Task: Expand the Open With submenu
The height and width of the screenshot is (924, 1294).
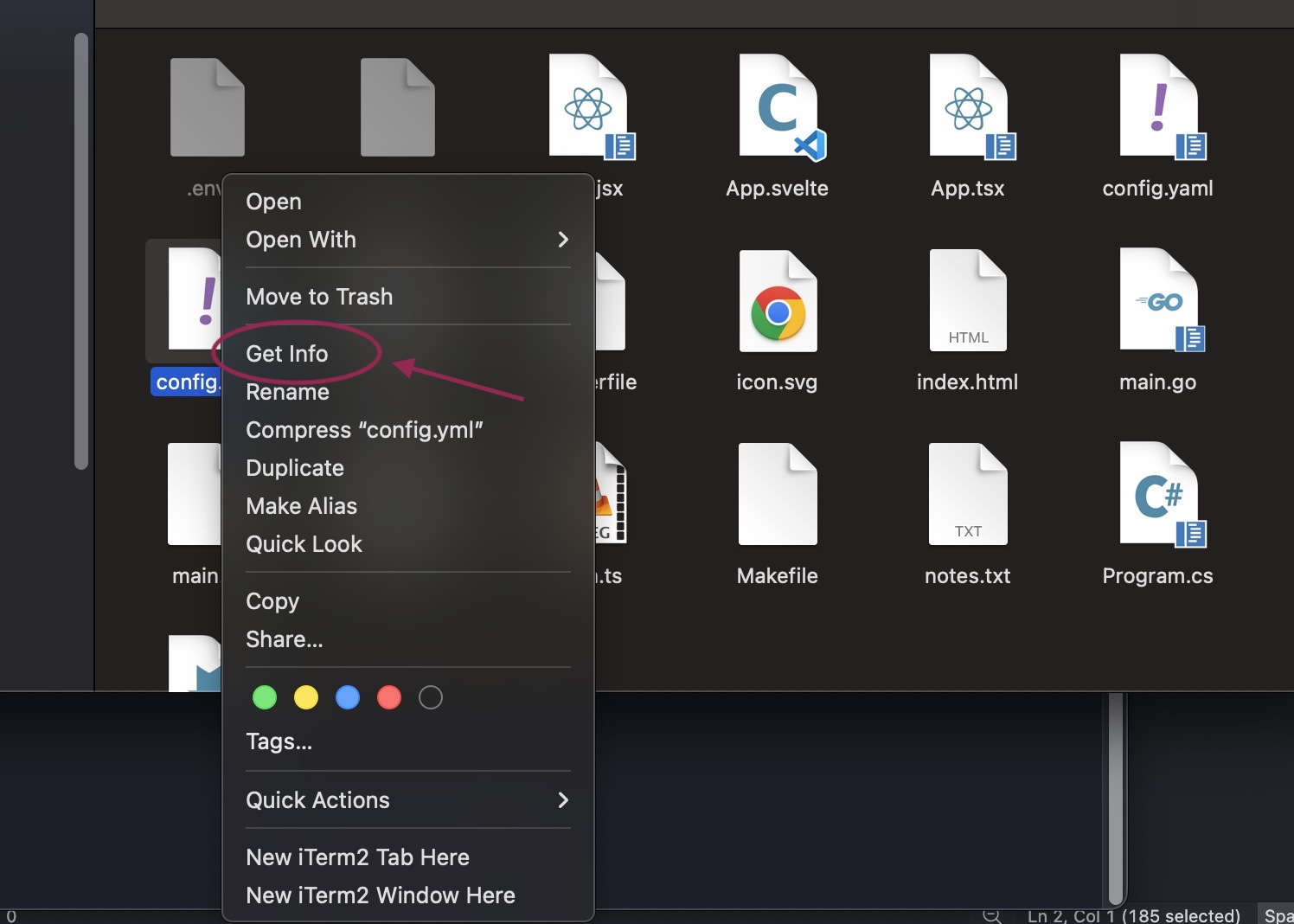Action: click(407, 240)
